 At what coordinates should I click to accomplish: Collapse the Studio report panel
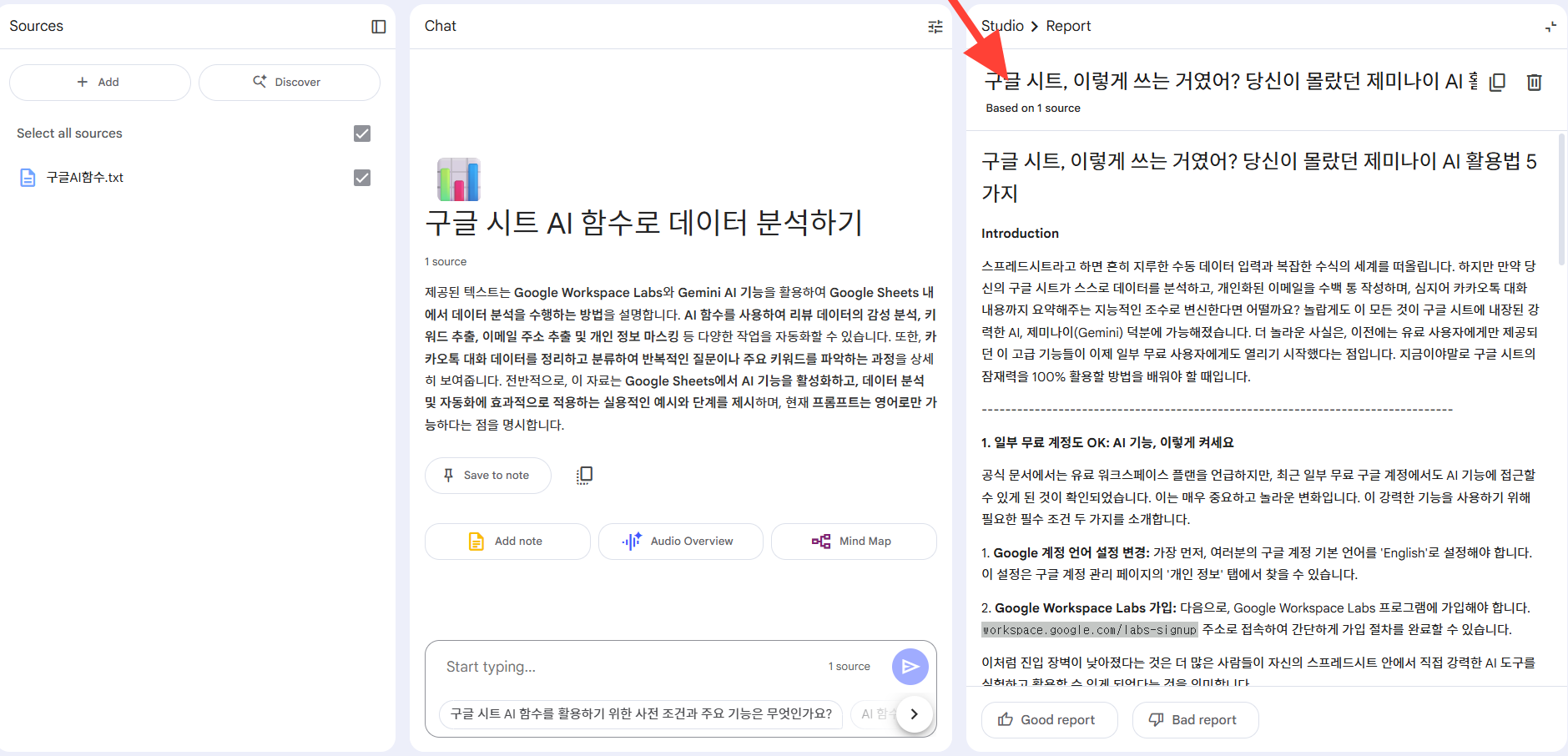1550,27
